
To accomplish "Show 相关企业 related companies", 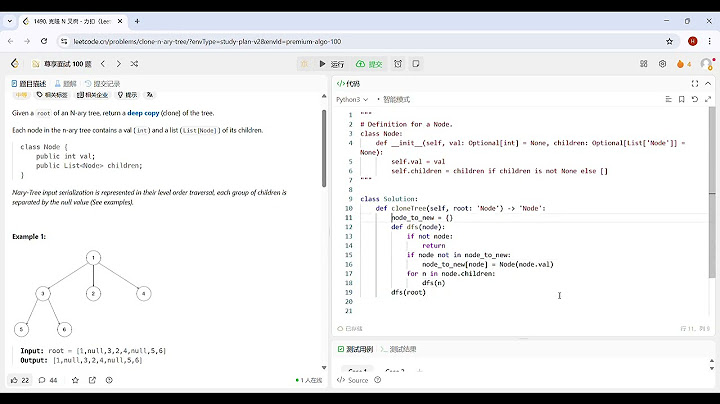I will (92, 95).
